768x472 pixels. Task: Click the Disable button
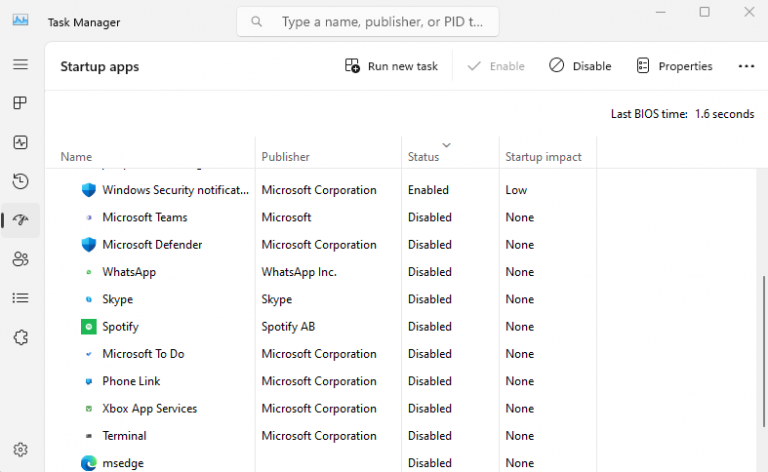point(580,66)
